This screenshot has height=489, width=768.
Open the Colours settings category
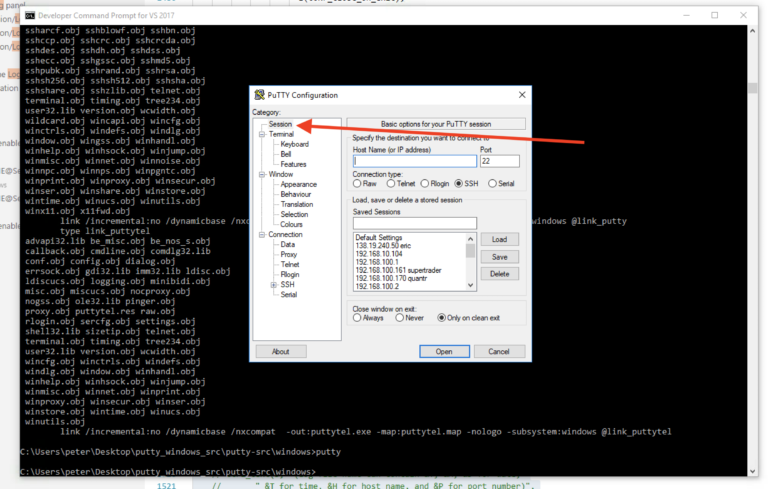click(291, 224)
